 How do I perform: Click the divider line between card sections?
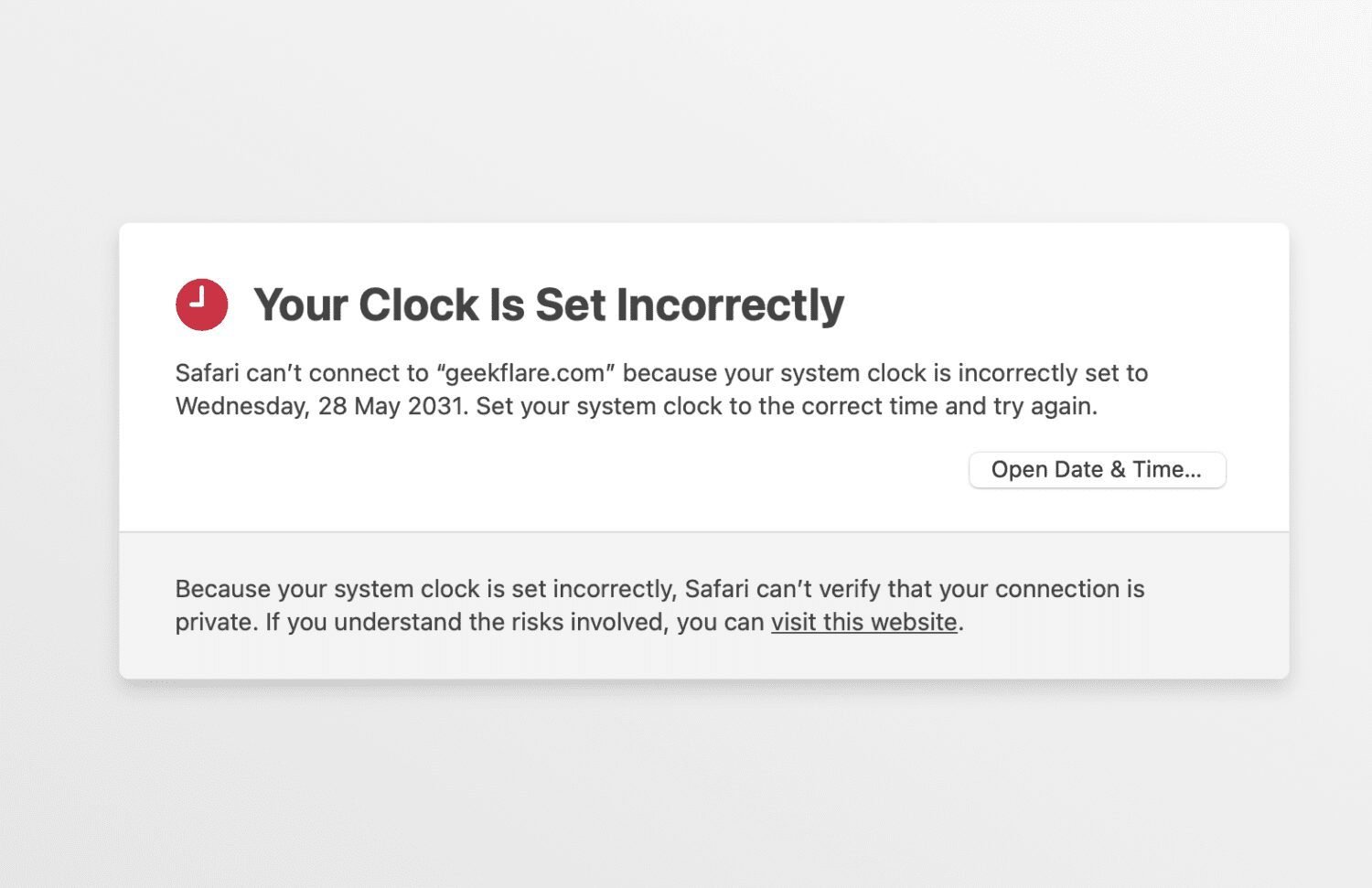(703, 531)
